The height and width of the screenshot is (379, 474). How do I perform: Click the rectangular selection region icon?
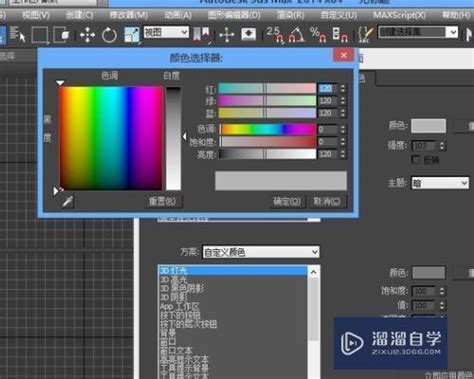(40, 35)
